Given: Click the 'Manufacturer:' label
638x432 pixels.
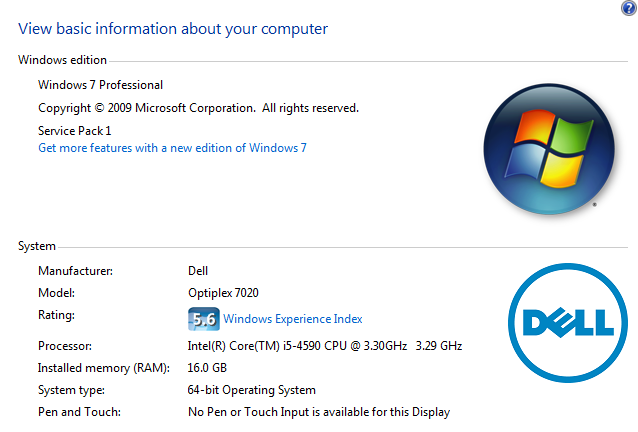Looking at the screenshot, I should 75,270.
